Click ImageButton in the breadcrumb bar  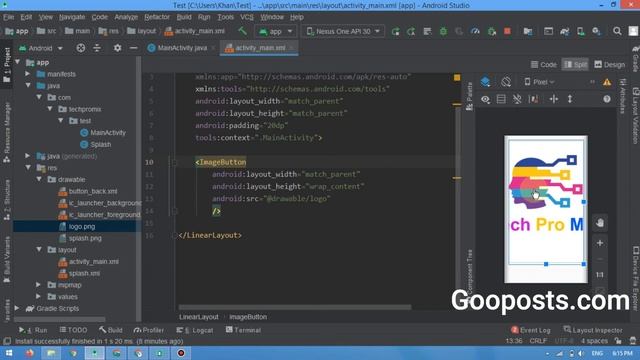[x=248, y=317]
